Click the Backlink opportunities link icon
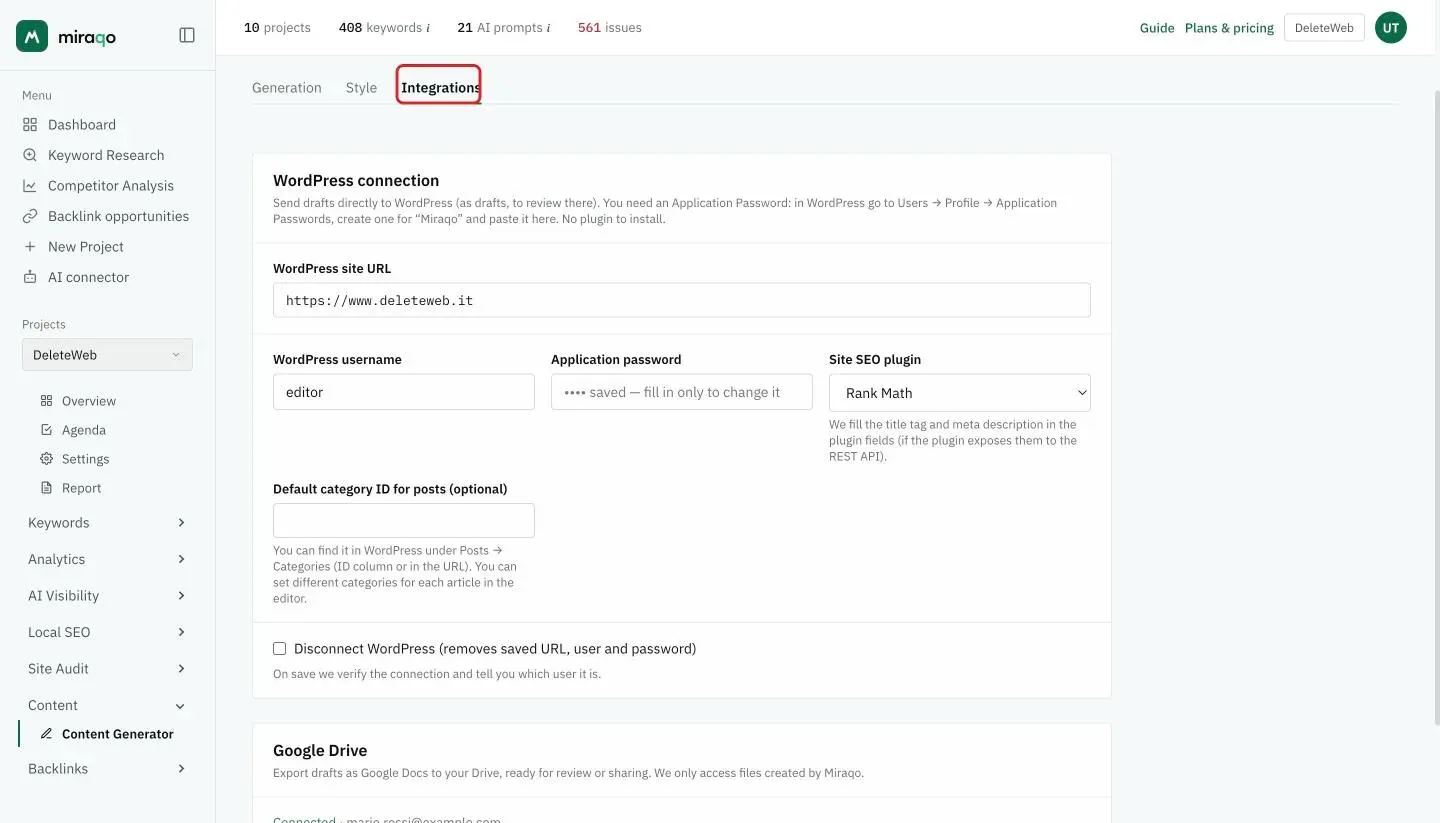The height and width of the screenshot is (823, 1440). pos(30,216)
